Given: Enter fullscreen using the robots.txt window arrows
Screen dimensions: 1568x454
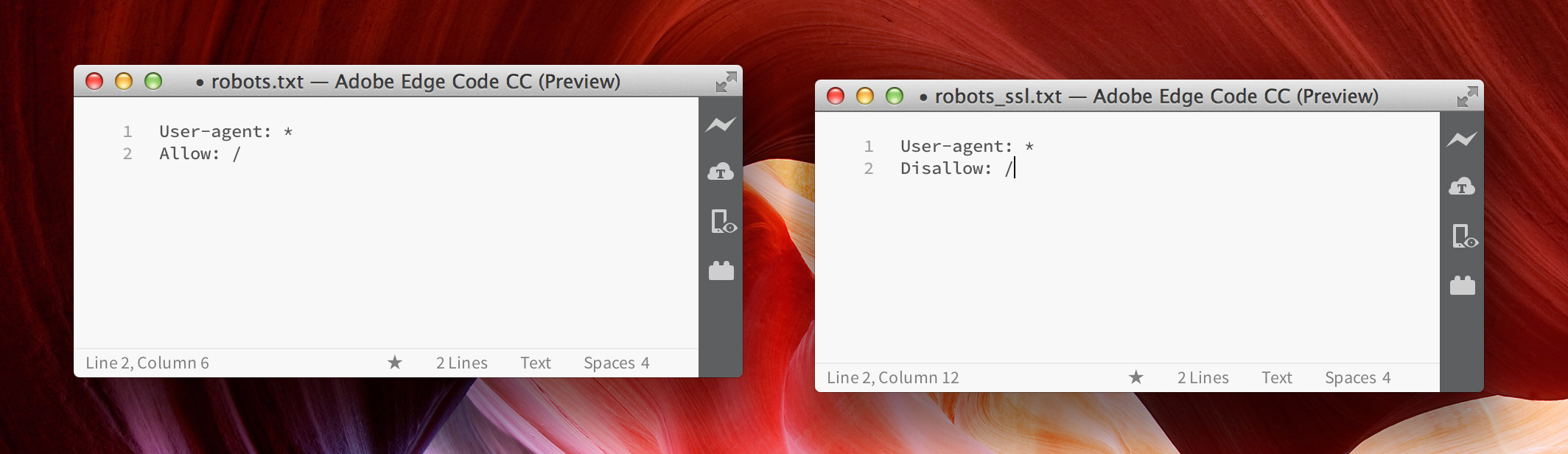Looking at the screenshot, I should tap(726, 82).
